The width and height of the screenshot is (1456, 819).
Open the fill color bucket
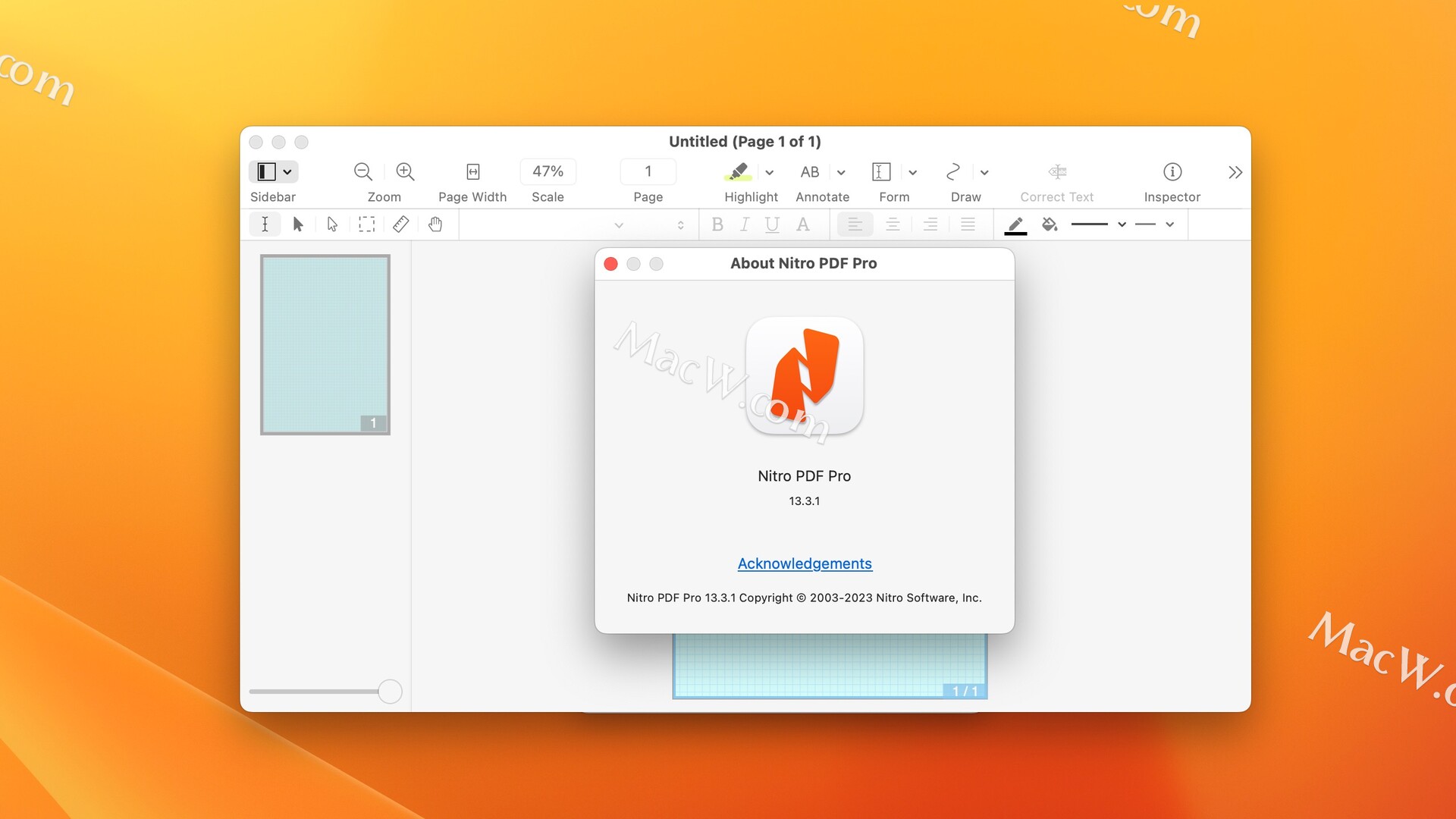coord(1050,224)
